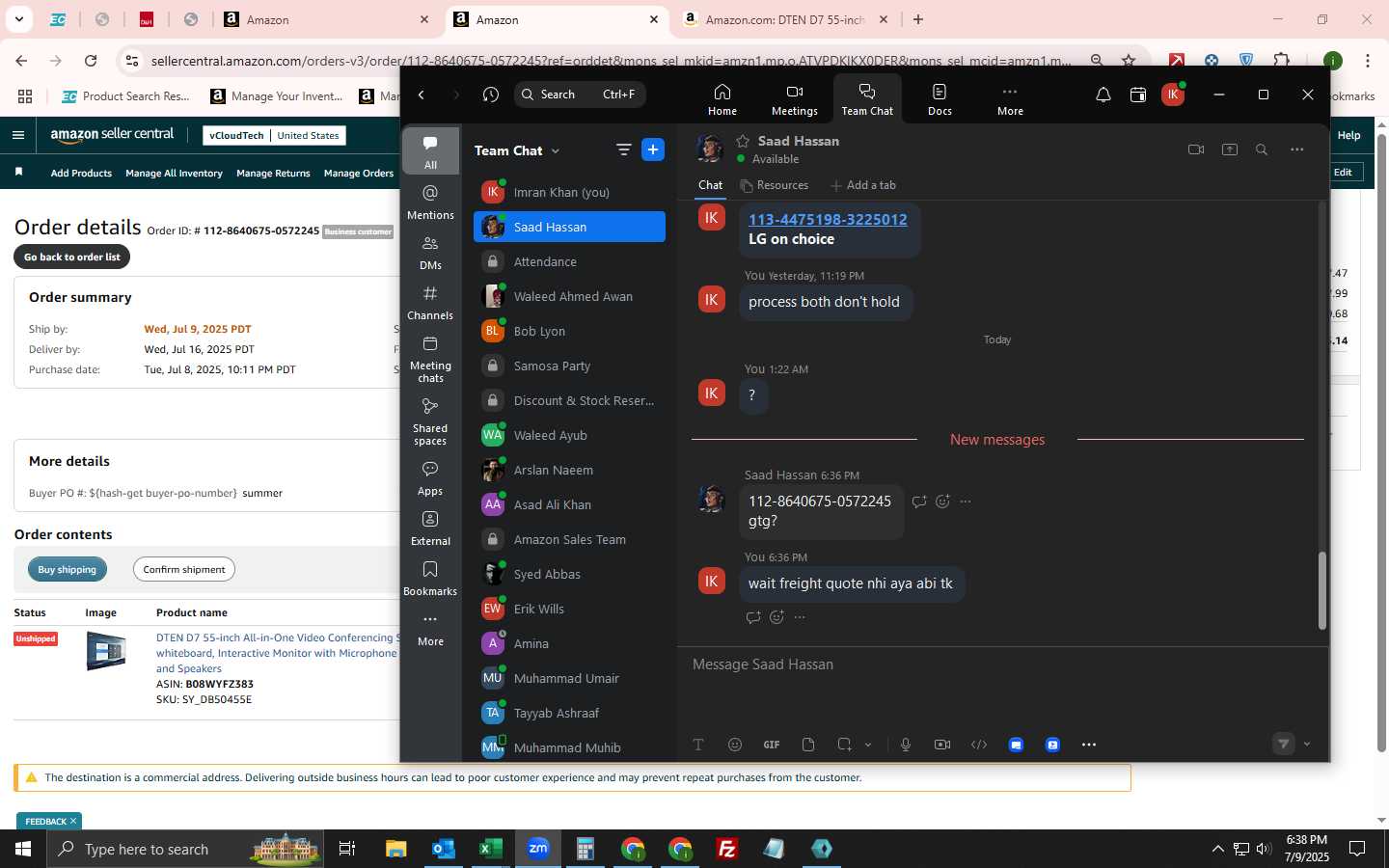
Task: Expand screenshot options arrow in composer
Action: click(x=868, y=745)
